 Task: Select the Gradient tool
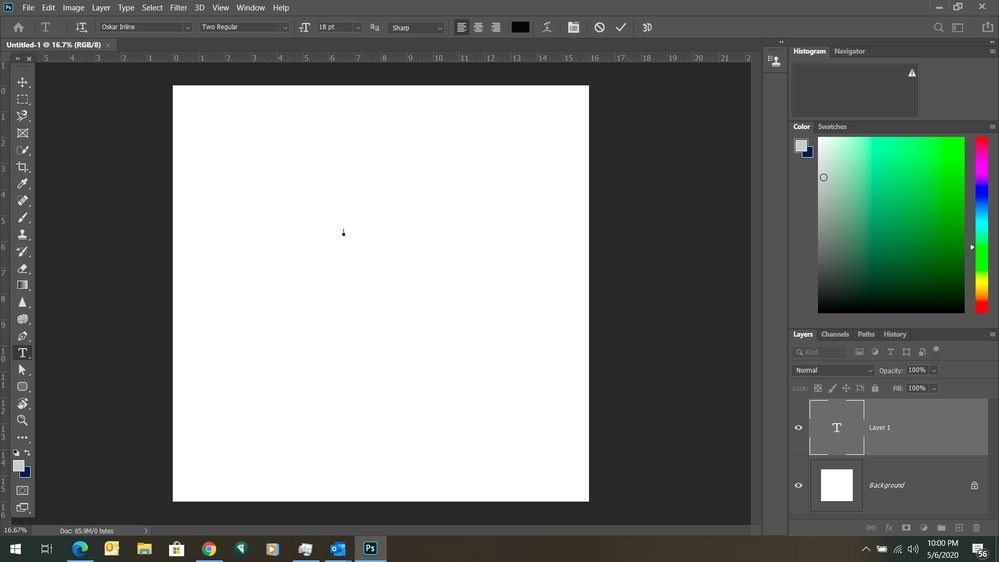tap(22, 285)
